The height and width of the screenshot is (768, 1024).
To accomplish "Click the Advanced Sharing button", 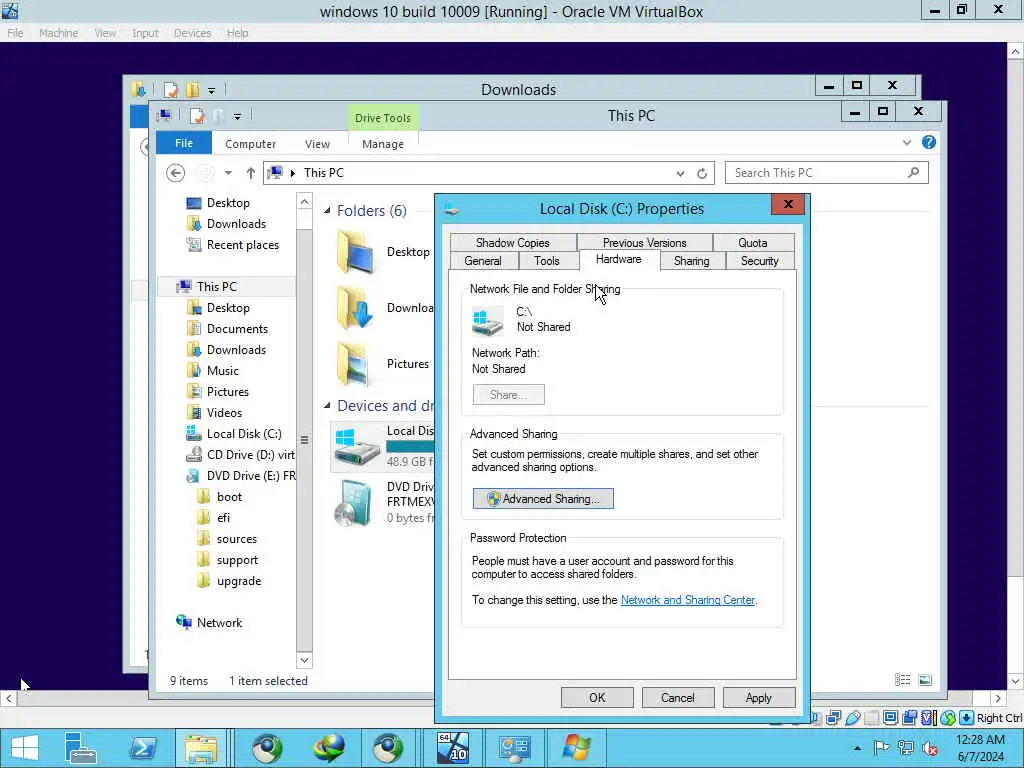I will click(543, 499).
